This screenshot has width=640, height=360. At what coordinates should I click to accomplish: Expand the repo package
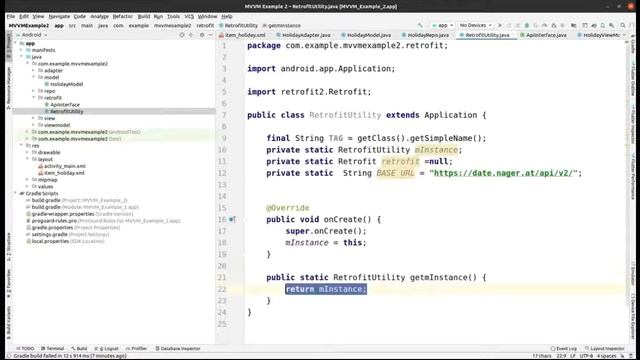pyautogui.click(x=34, y=91)
